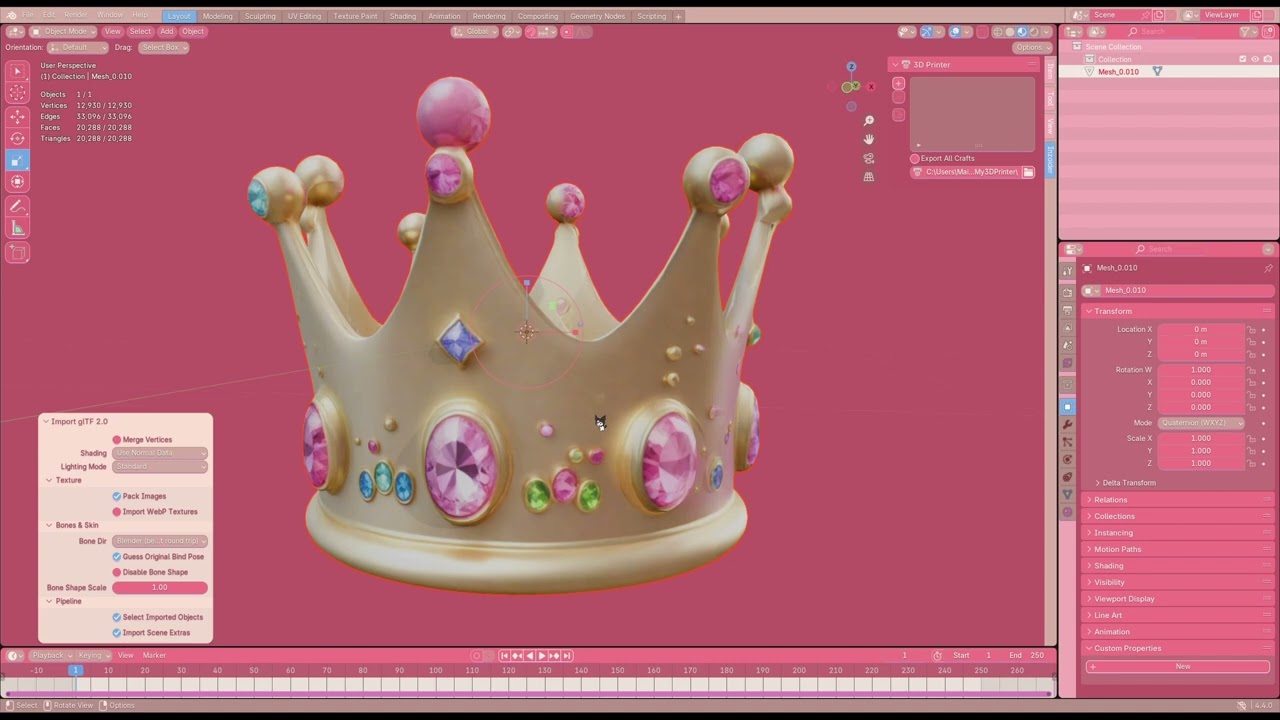This screenshot has width=1280, height=720.
Task: Click the Location X value field
Action: click(1201, 329)
